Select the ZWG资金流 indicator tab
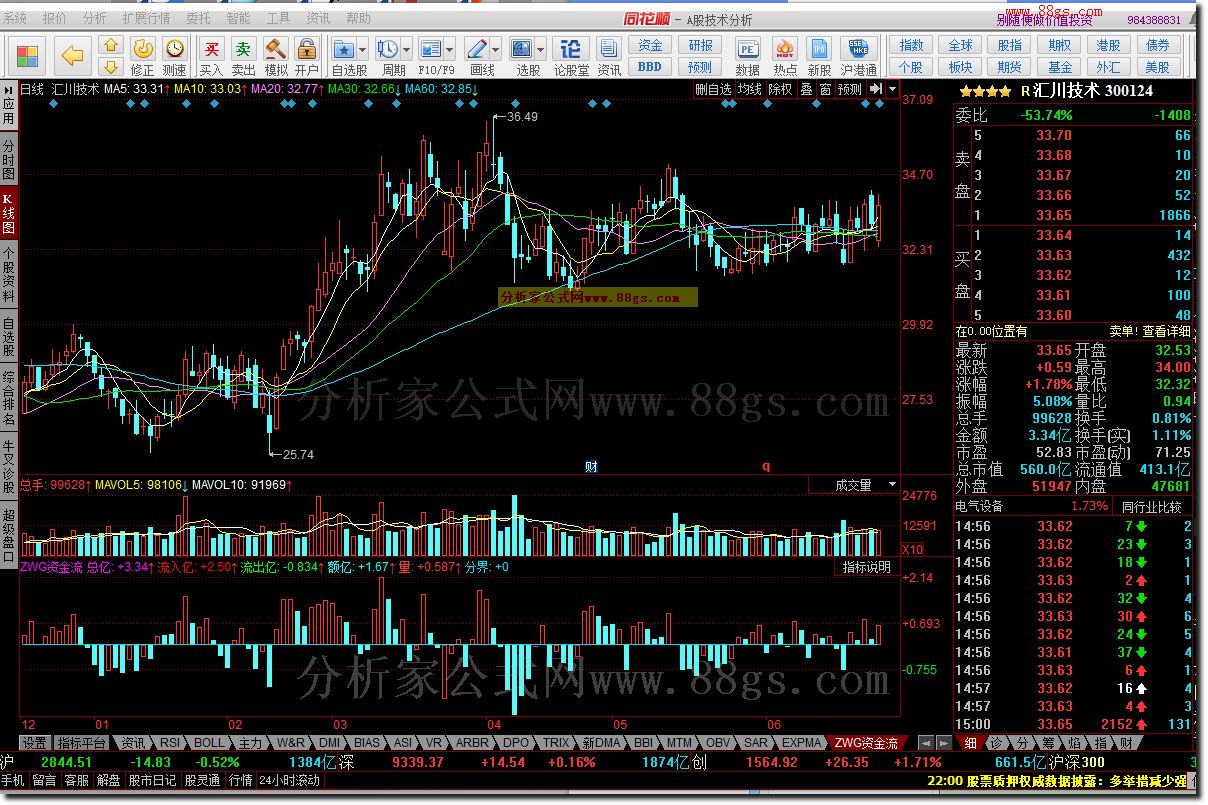The height and width of the screenshot is (805, 1208). [867, 743]
